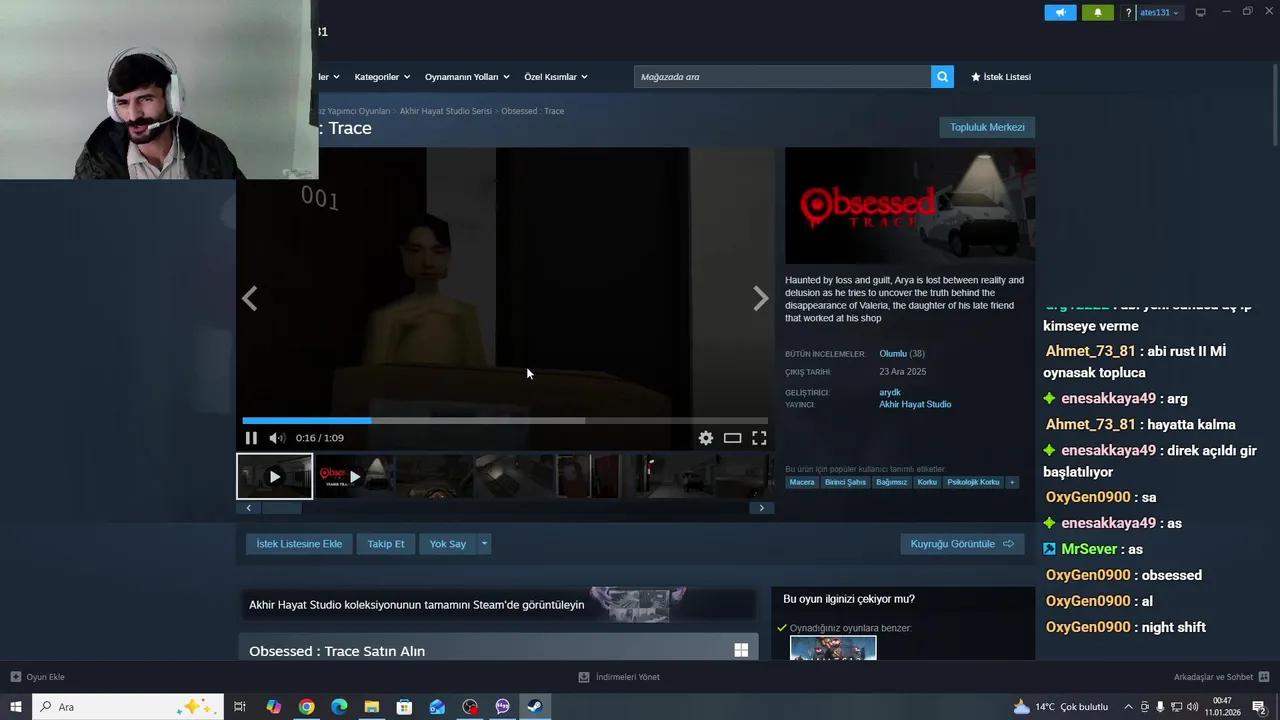Open the purple chat app taskbar icon

[502, 707]
